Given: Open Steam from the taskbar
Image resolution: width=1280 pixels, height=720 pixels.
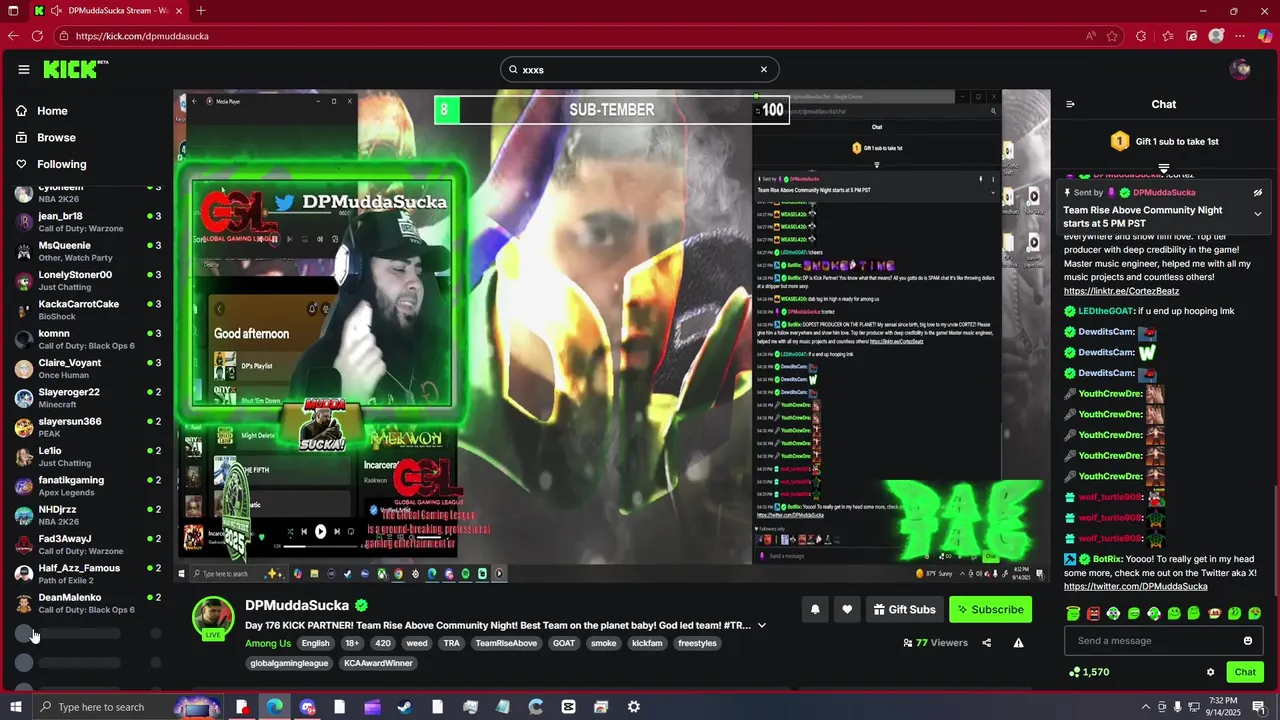Looking at the screenshot, I should pos(404,707).
